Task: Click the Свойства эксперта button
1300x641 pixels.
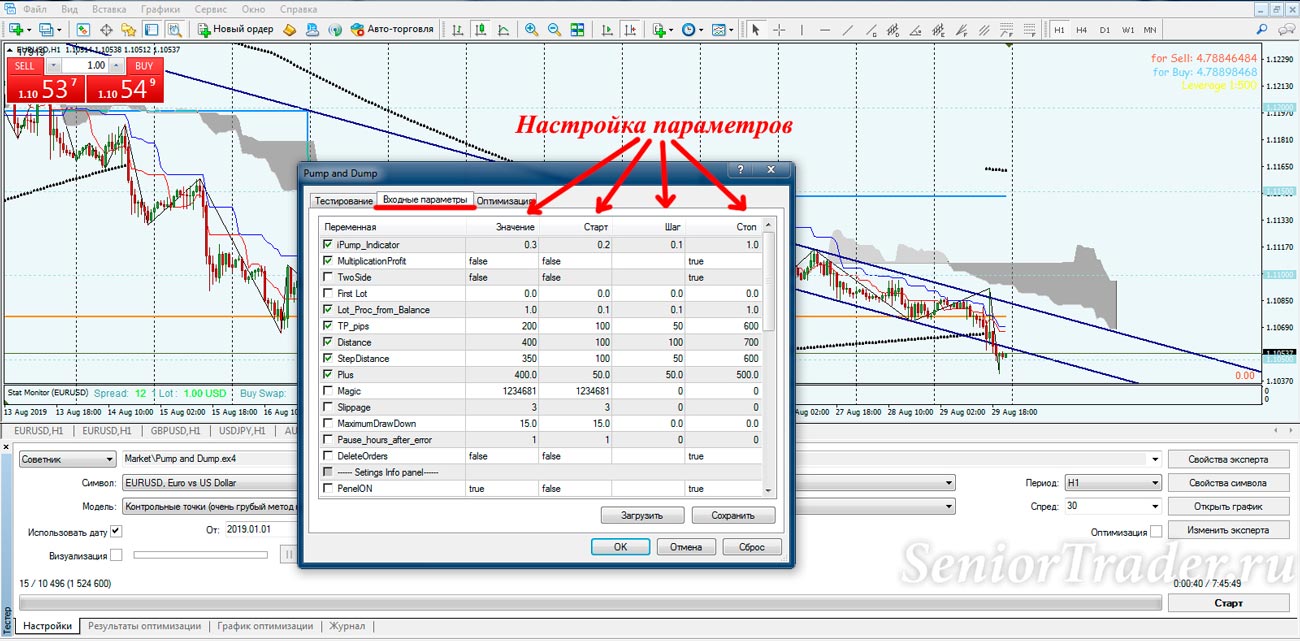Action: (1228, 459)
